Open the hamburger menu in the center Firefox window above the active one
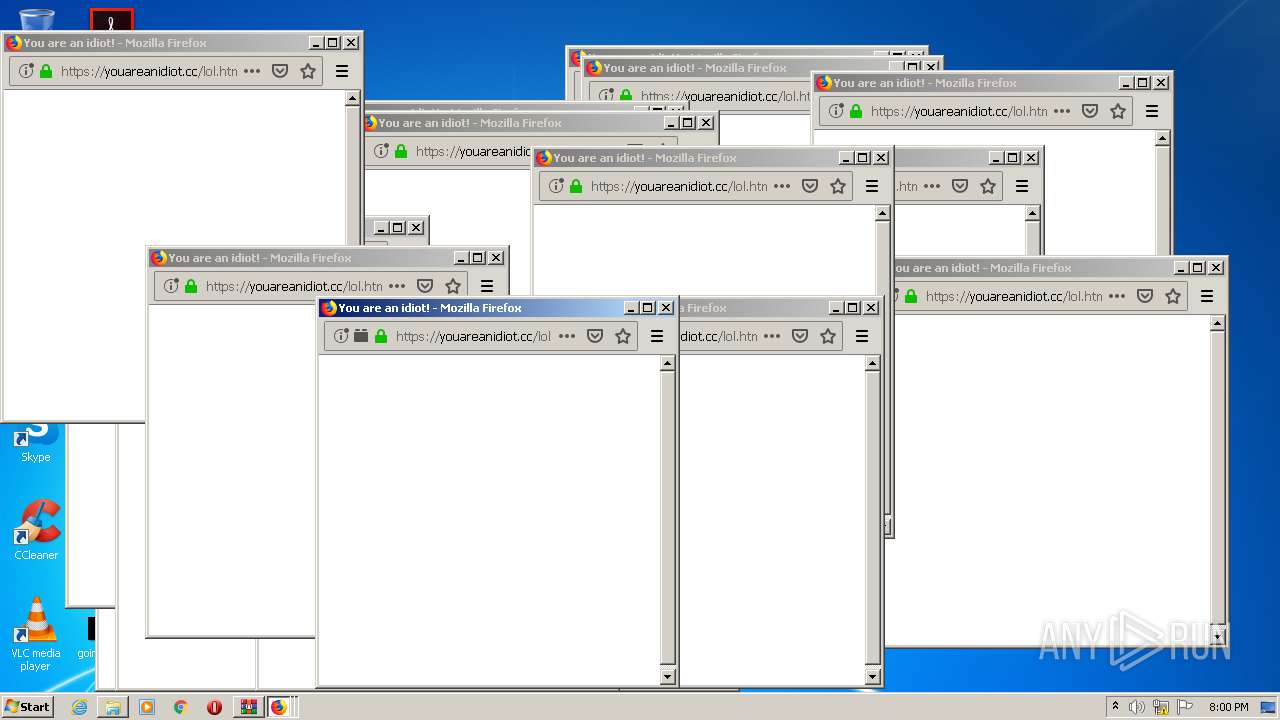 click(x=872, y=186)
